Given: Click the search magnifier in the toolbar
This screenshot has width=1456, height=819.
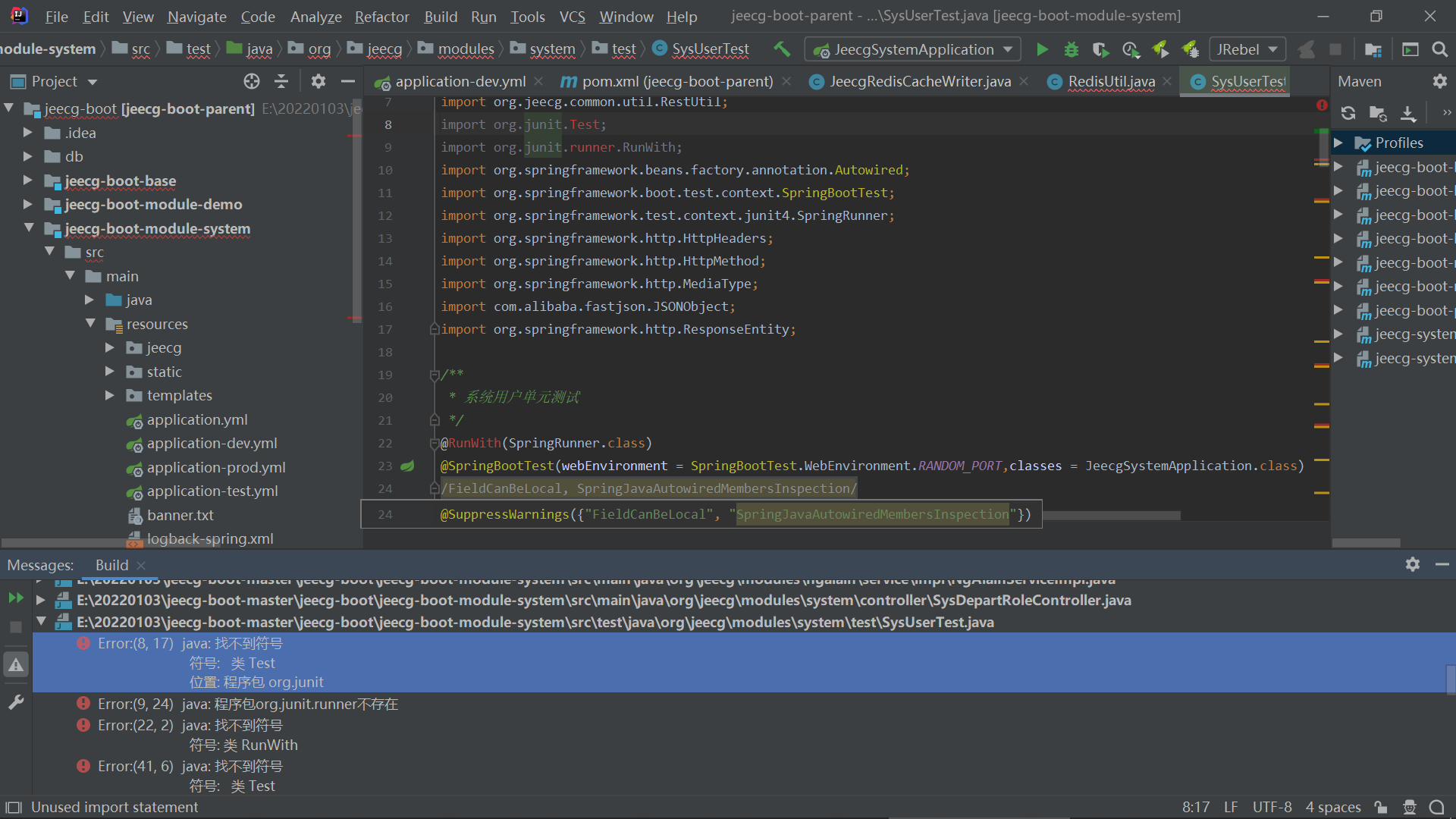Looking at the screenshot, I should pos(1440,49).
